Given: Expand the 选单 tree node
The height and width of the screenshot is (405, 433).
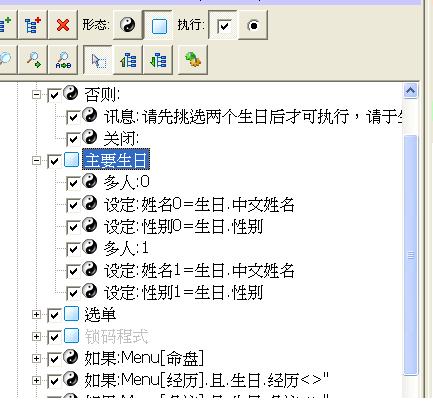Looking at the screenshot, I should pos(36,314).
